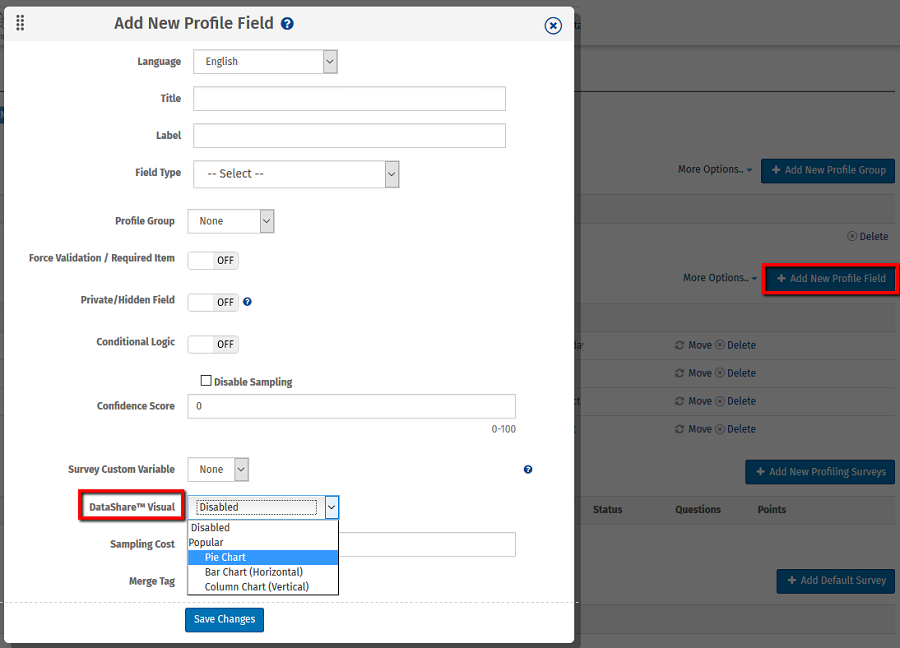The height and width of the screenshot is (648, 900).
Task: Click the help icon next to Private/Hidden Field
Action: point(247,301)
